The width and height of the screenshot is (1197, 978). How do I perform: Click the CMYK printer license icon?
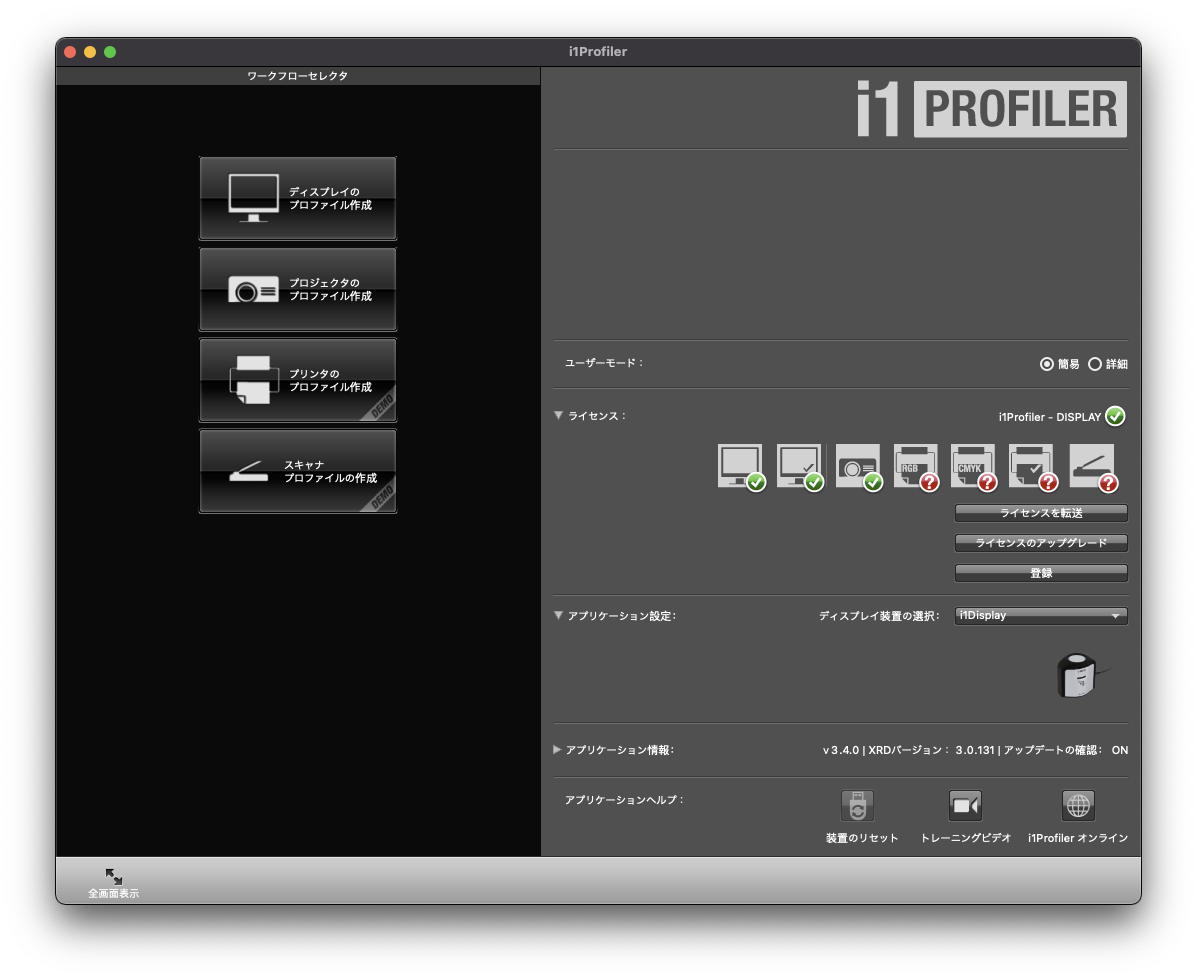coord(974,466)
